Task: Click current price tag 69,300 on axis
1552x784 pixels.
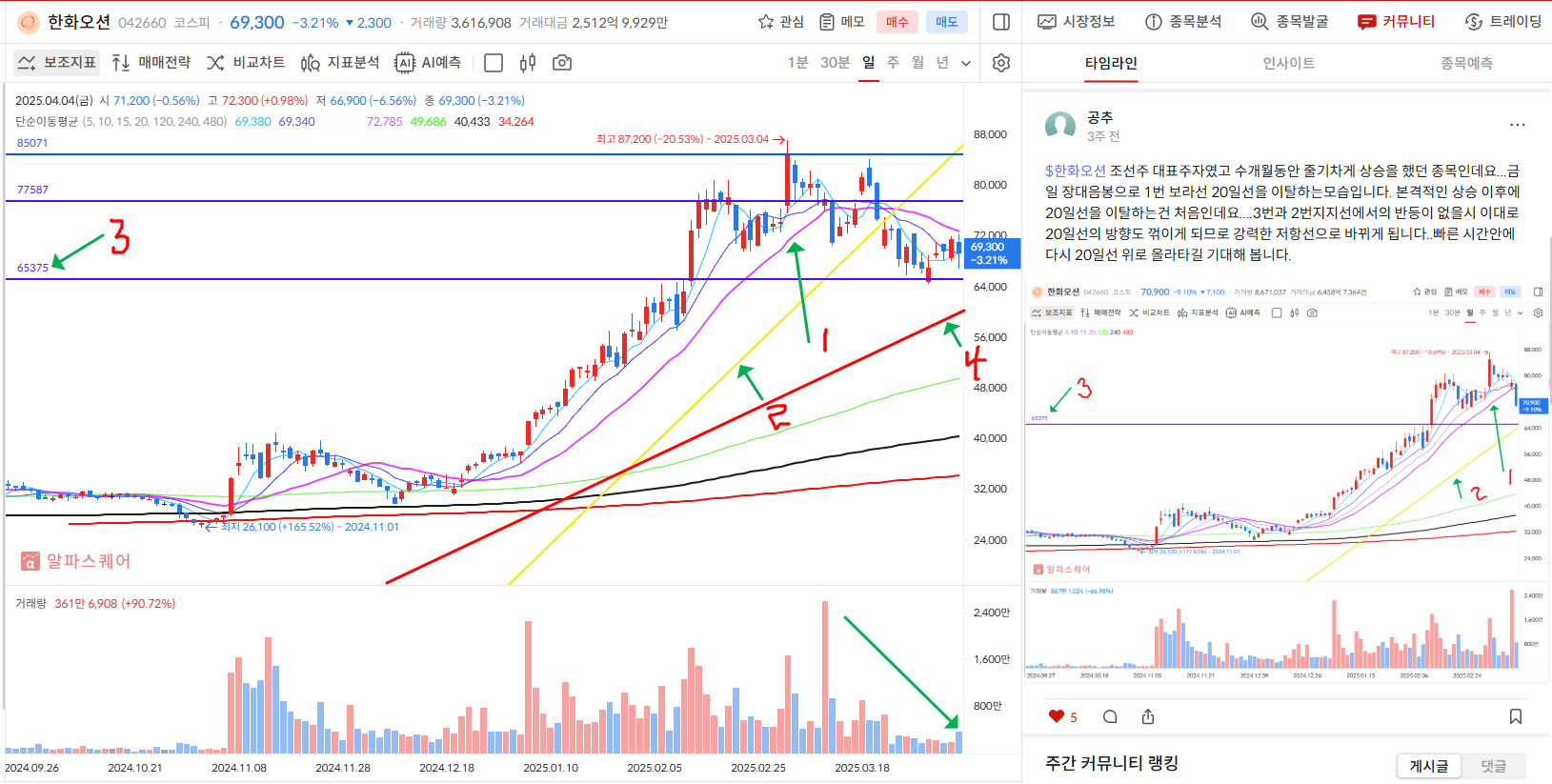Action: coord(993,253)
